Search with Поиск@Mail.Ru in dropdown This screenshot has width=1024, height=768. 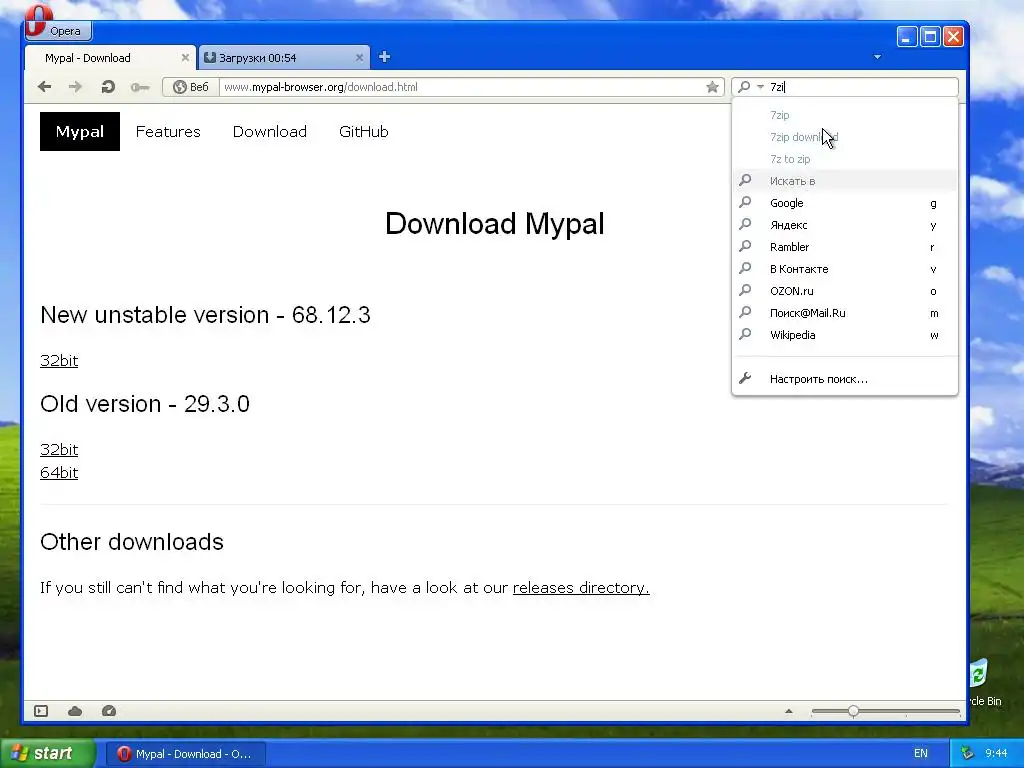(845, 313)
